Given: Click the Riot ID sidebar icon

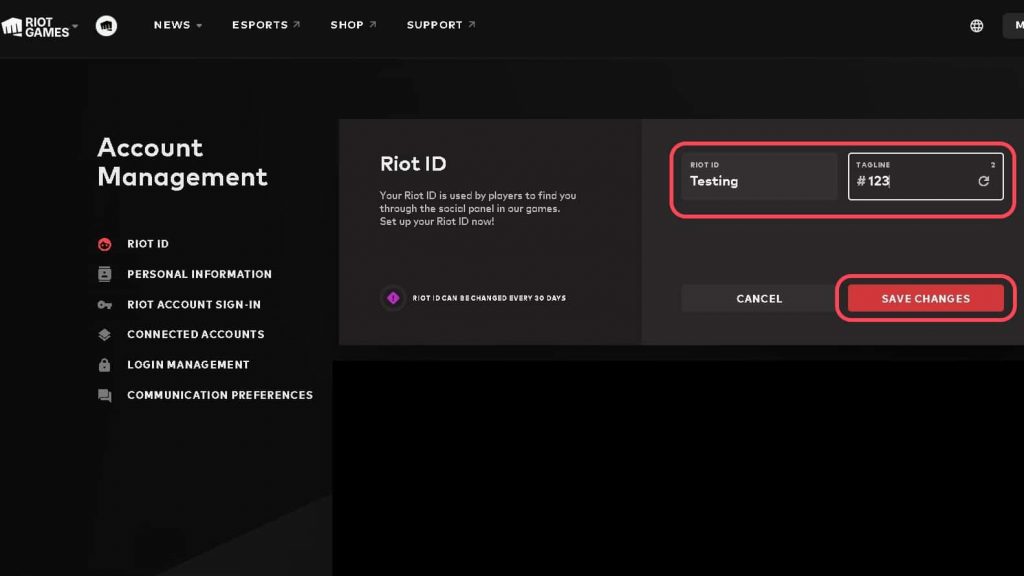Looking at the screenshot, I should tap(104, 244).
